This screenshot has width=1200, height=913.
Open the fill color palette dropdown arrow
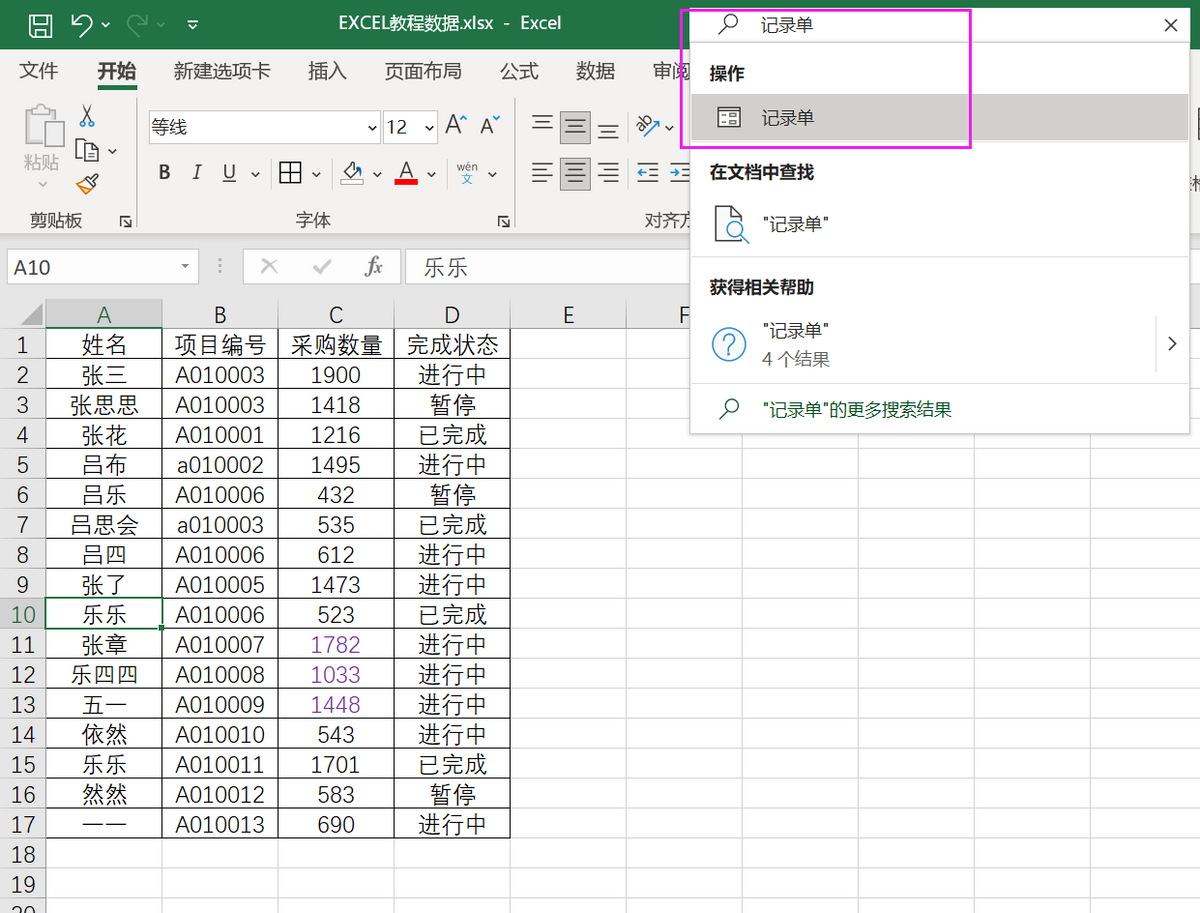pyautogui.click(x=378, y=173)
